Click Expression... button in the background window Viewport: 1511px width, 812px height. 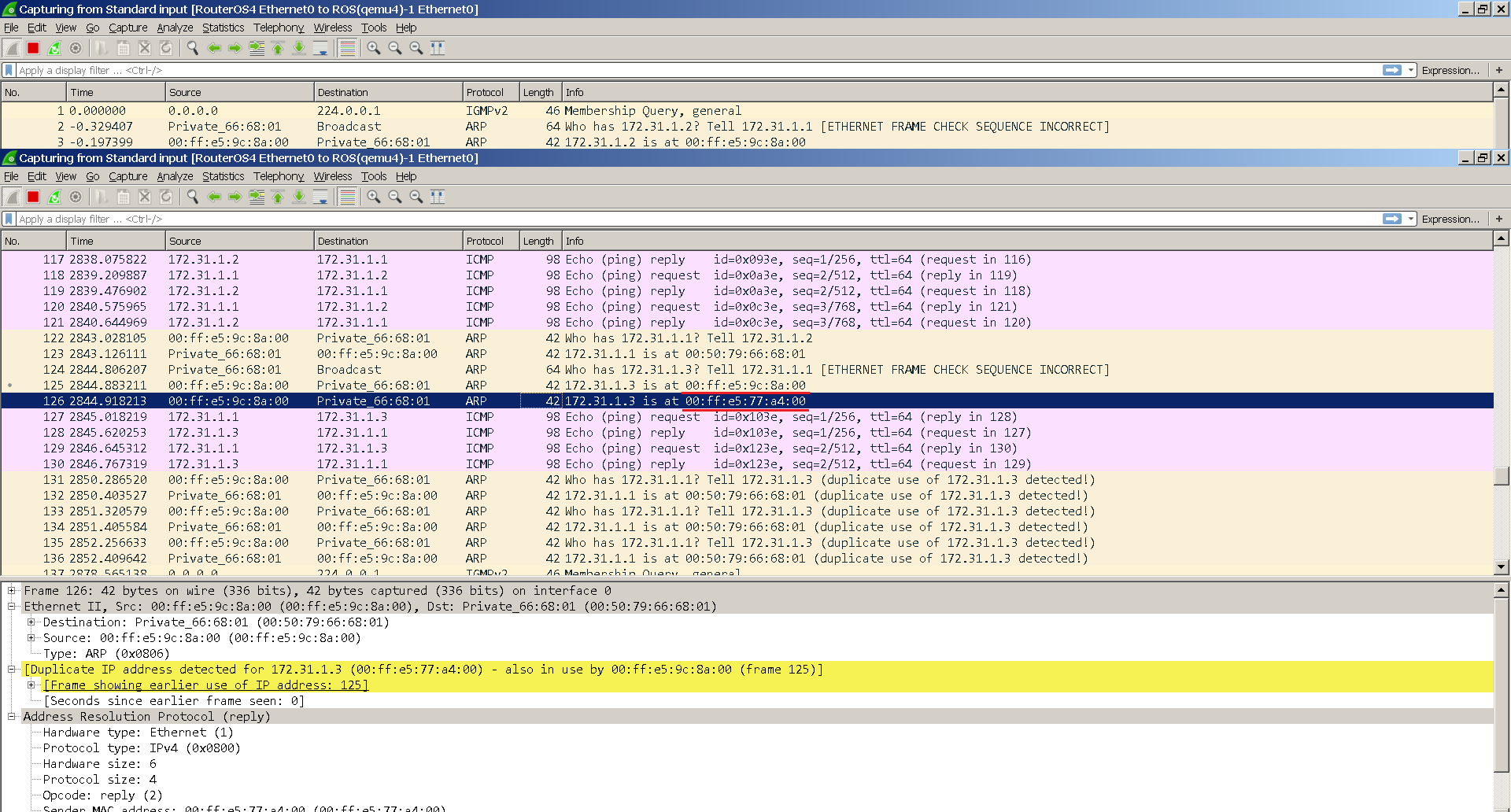[1450, 70]
